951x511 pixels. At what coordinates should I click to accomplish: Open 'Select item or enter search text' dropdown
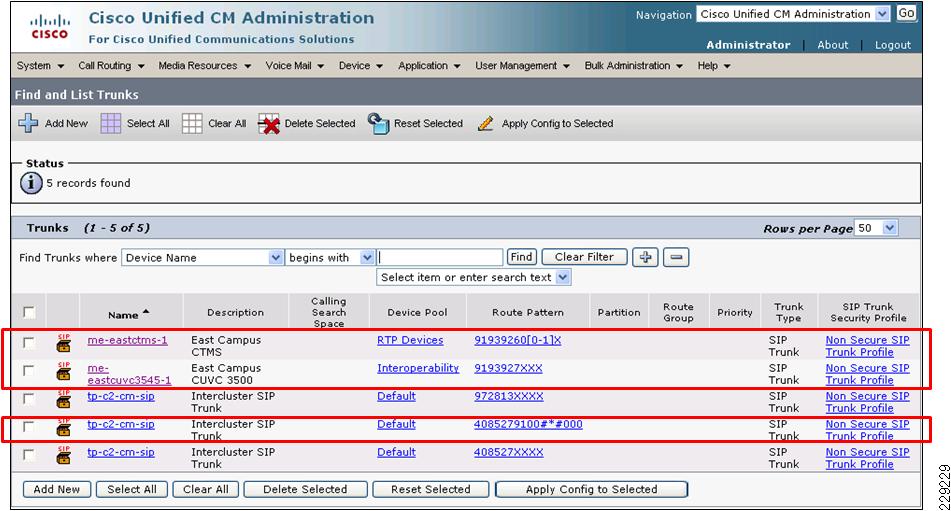coord(473,277)
